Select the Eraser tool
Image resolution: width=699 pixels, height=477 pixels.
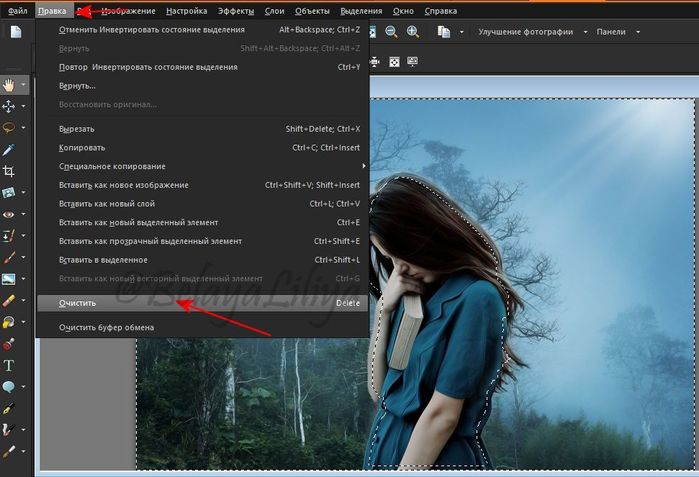coord(8,300)
